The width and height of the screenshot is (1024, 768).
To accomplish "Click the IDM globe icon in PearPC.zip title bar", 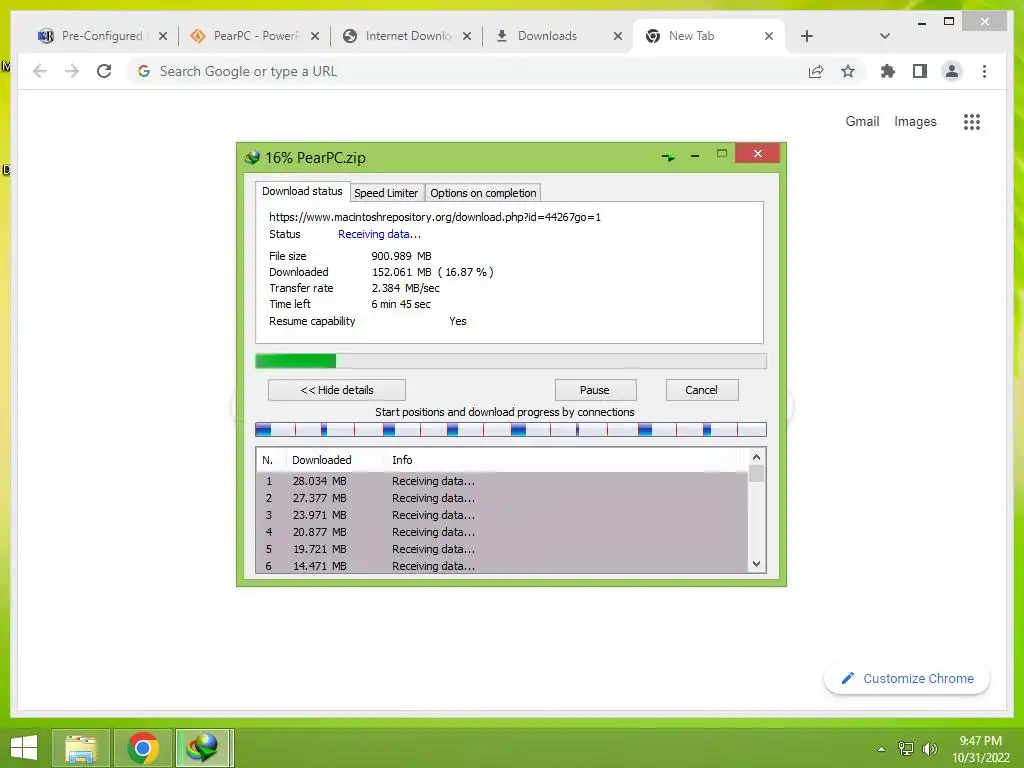I will tap(251, 157).
